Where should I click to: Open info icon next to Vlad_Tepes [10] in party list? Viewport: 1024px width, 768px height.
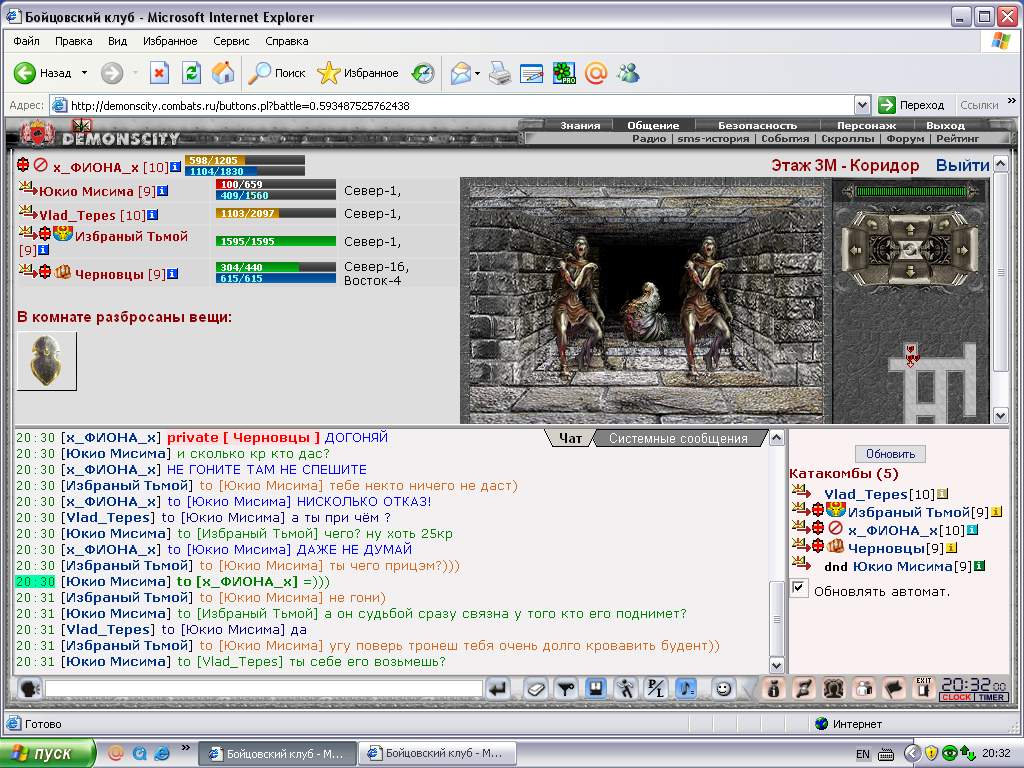[152, 215]
